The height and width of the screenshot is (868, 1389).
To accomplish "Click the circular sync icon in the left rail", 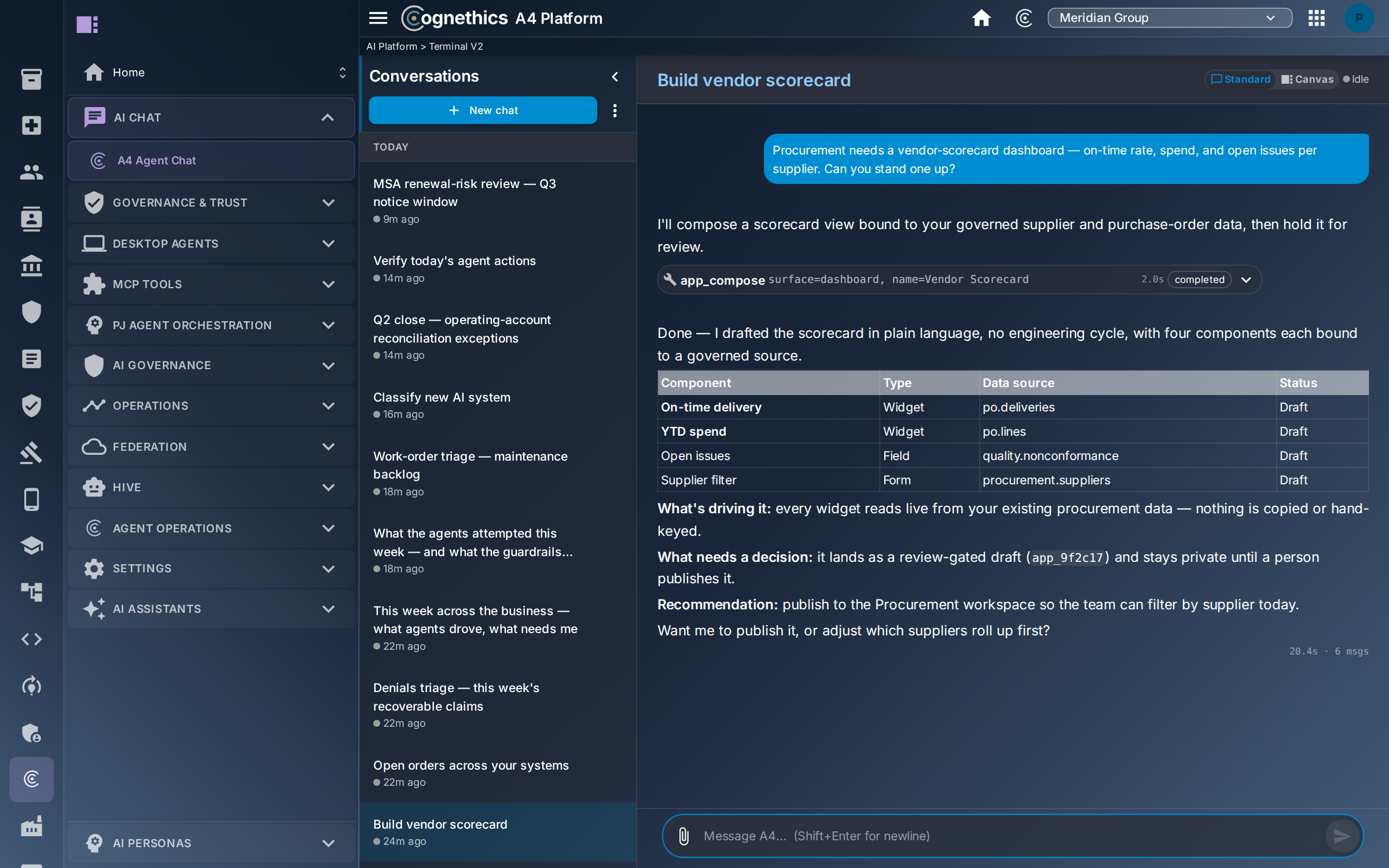I will click(31, 686).
